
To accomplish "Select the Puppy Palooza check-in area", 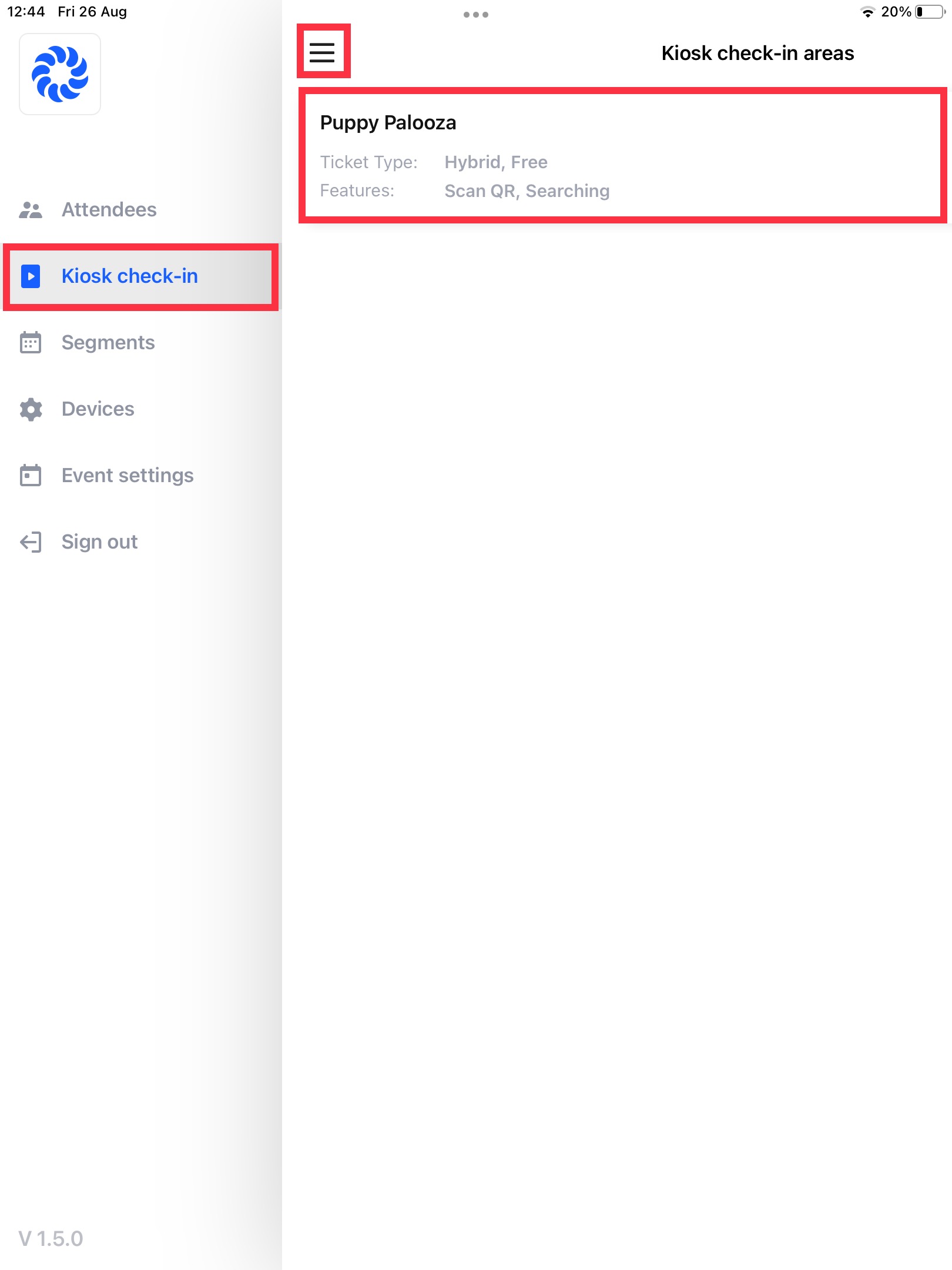I will (x=622, y=155).
